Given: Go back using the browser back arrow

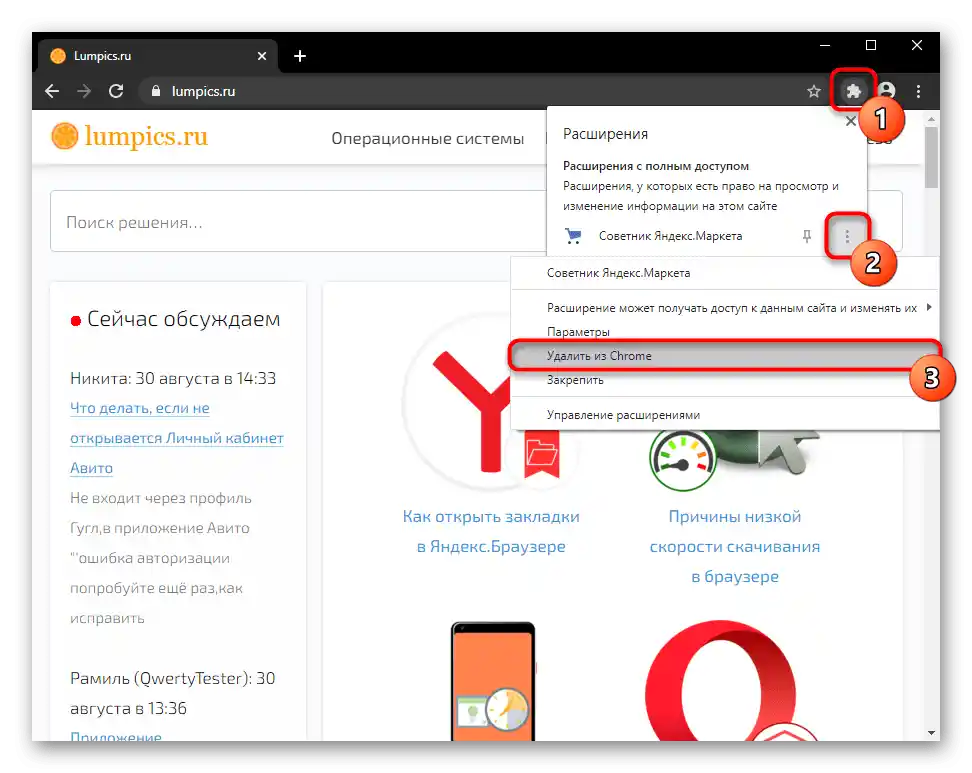Looking at the screenshot, I should tap(52, 91).
